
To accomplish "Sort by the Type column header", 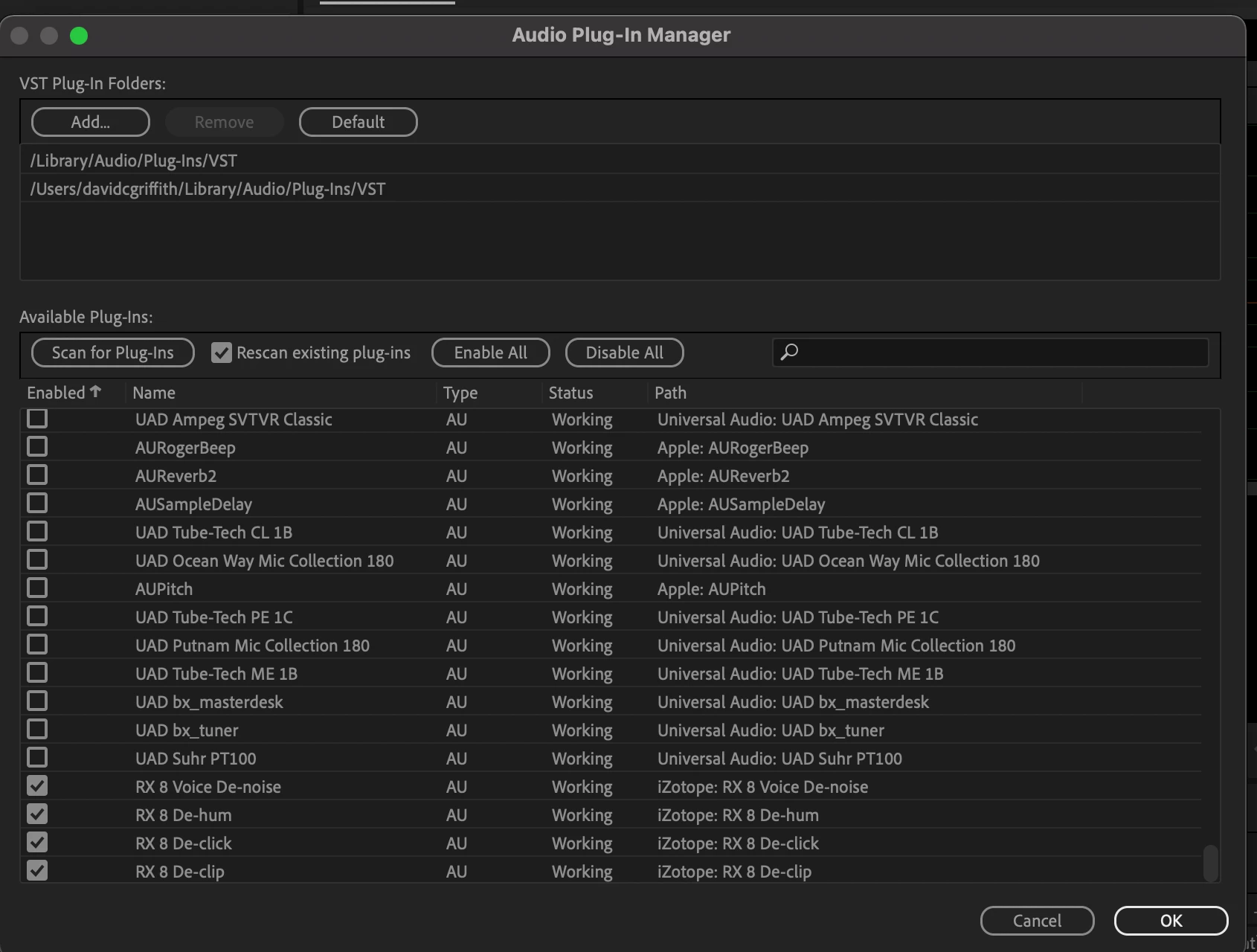I will (460, 393).
